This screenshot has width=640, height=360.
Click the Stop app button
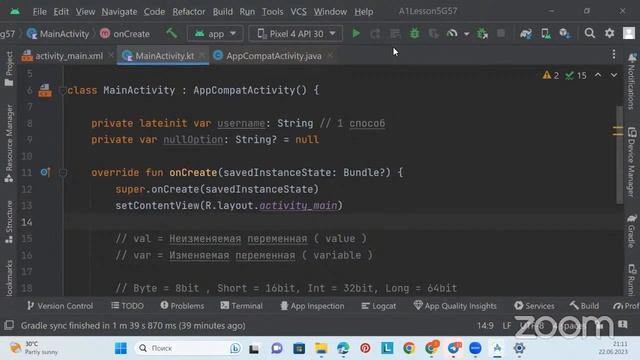coord(501,33)
